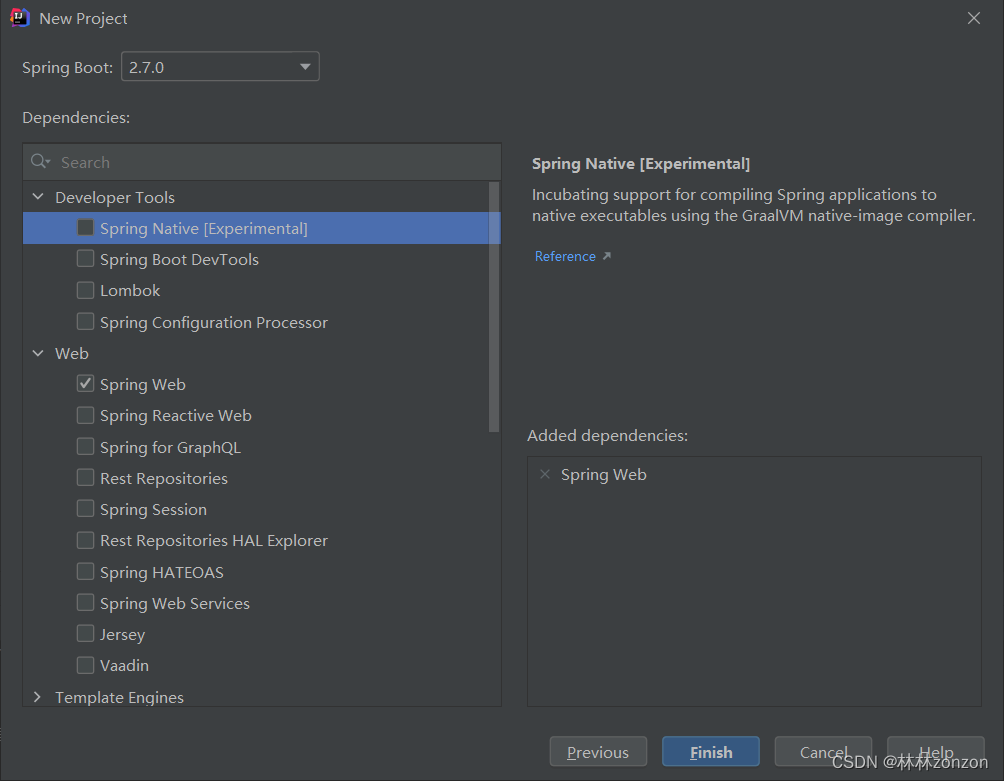The image size is (1004, 781).
Task: Open the Spring Boot version dropdown
Action: pyautogui.click(x=220, y=67)
